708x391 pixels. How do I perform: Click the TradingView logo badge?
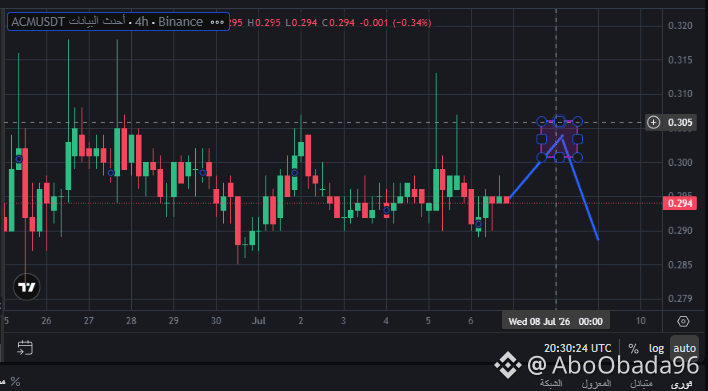pyautogui.click(x=27, y=287)
